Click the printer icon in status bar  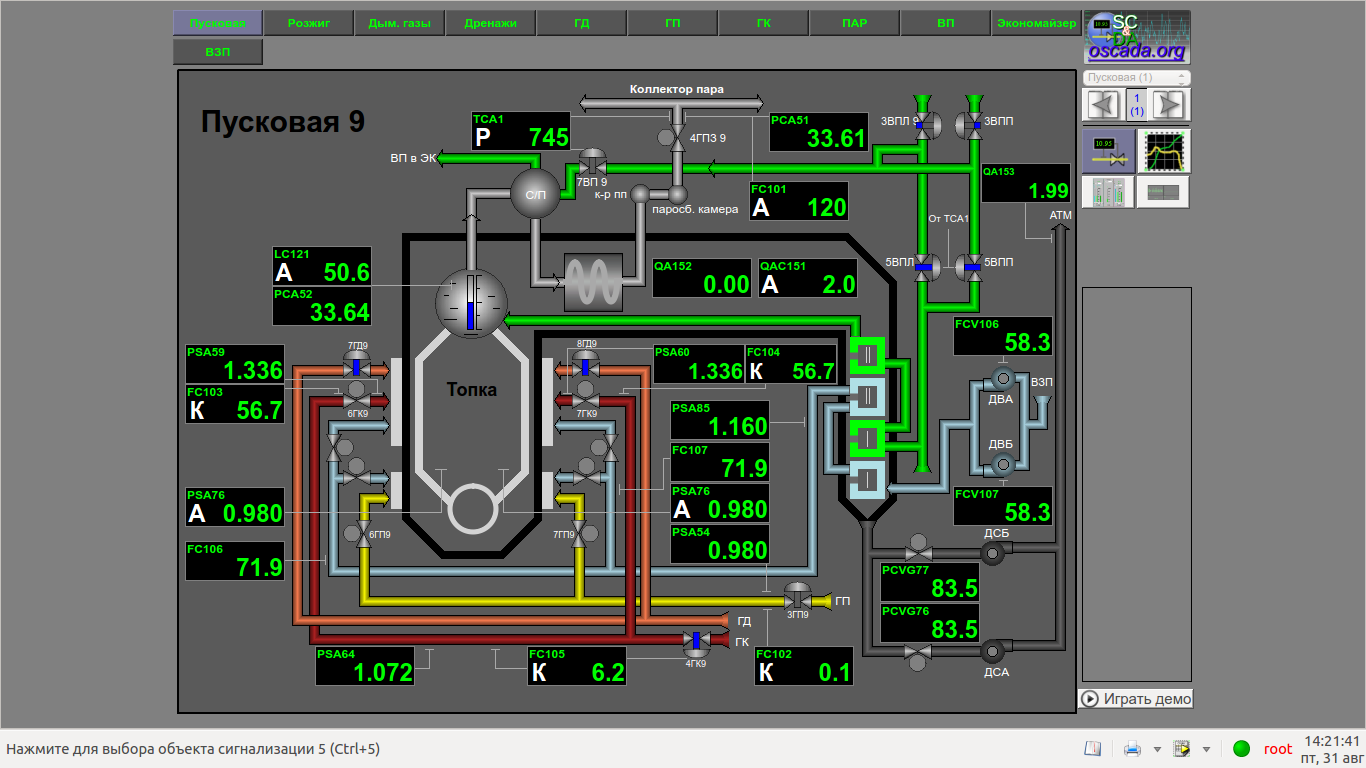1132,749
